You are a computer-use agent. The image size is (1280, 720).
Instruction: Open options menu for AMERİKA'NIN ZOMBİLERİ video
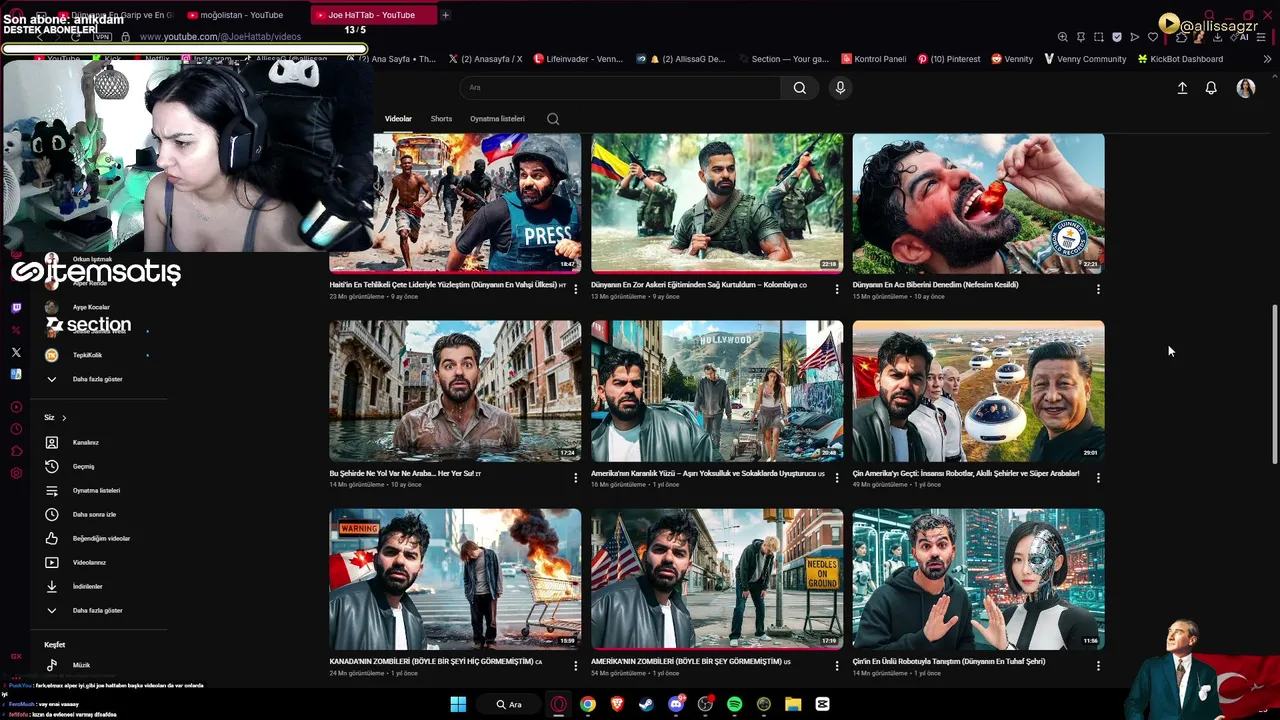pos(837,666)
